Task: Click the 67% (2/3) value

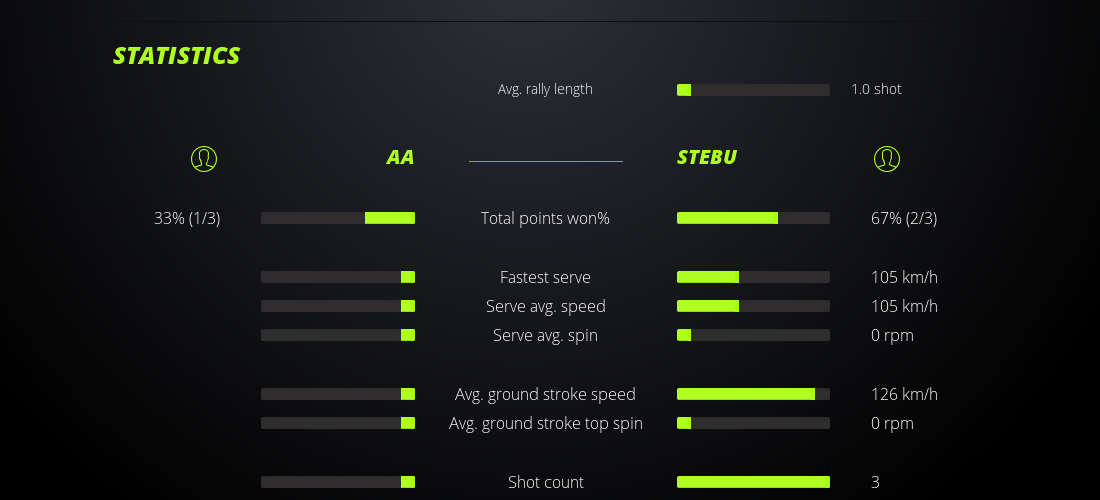Action: click(x=904, y=218)
